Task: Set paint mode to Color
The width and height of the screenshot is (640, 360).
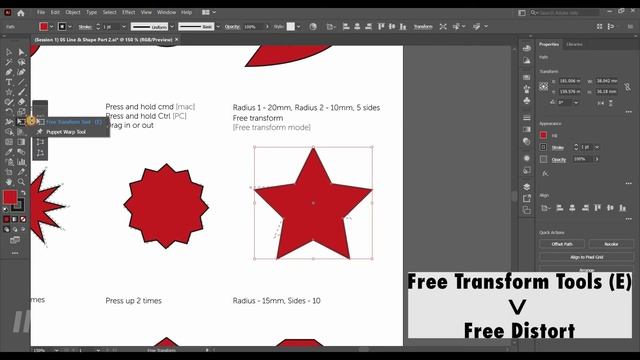Action: [7, 219]
